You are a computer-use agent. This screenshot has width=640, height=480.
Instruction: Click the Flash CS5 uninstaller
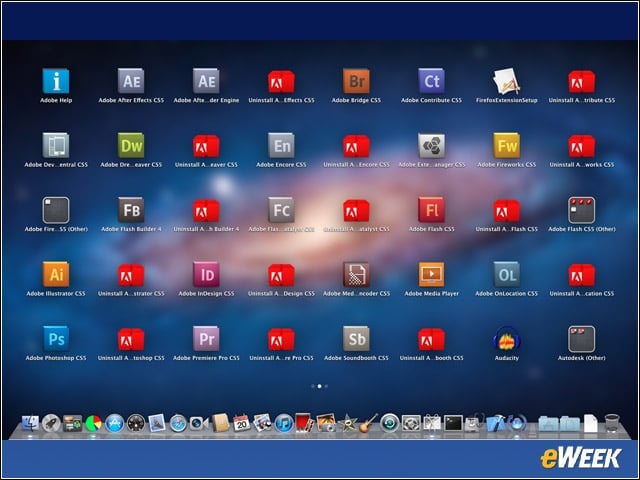pos(507,211)
